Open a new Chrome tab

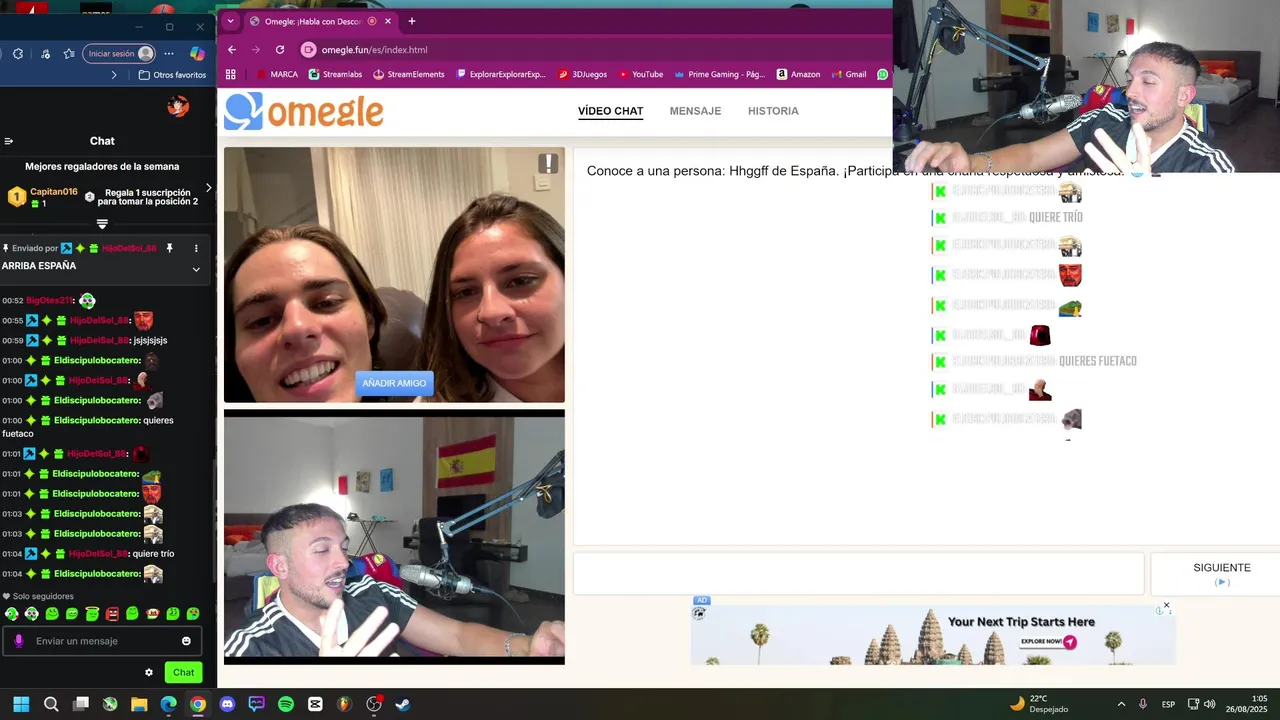point(411,21)
